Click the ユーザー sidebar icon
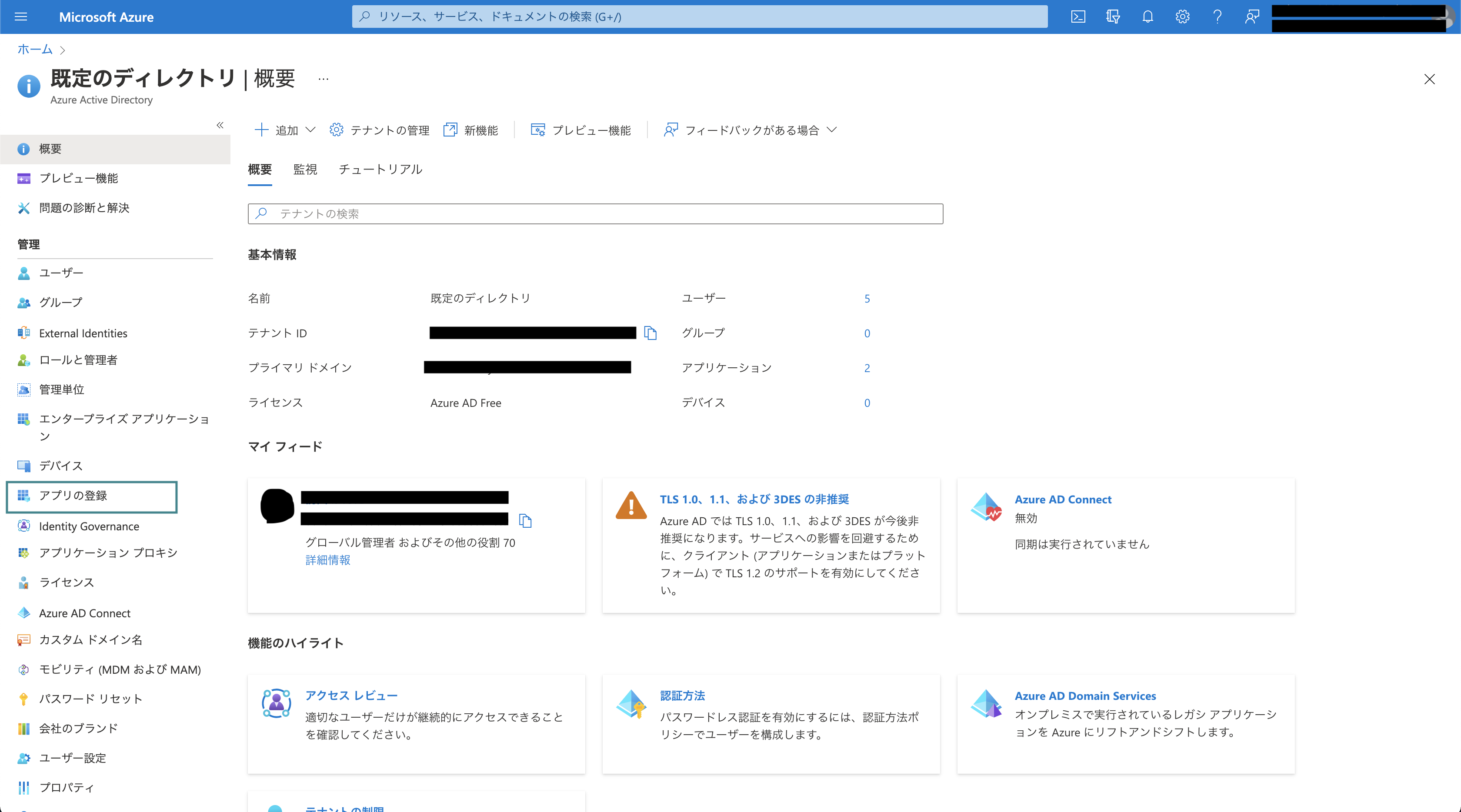 [23, 273]
